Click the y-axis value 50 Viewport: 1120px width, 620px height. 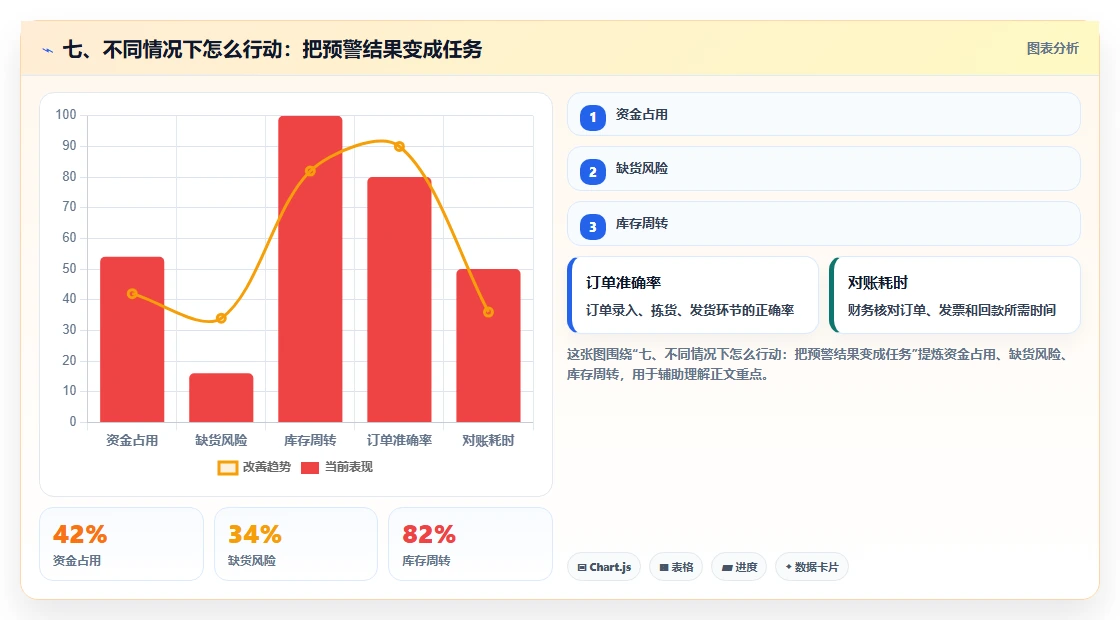69,269
